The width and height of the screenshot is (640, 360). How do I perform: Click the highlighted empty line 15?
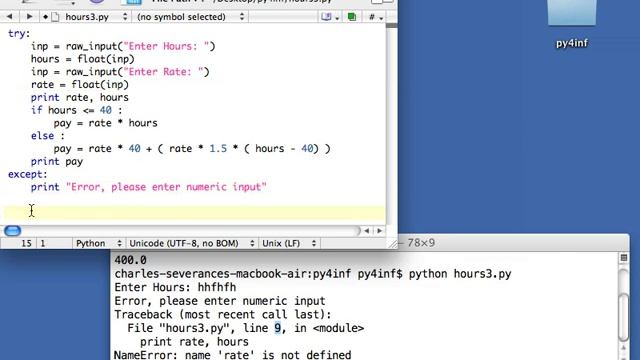point(194,213)
